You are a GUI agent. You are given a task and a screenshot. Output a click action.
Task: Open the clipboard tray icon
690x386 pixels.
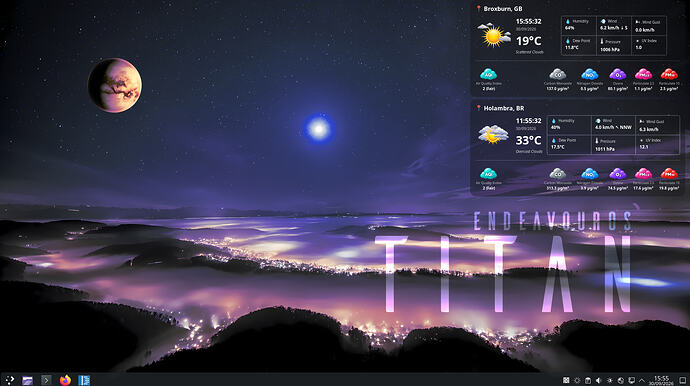[x=587, y=380]
